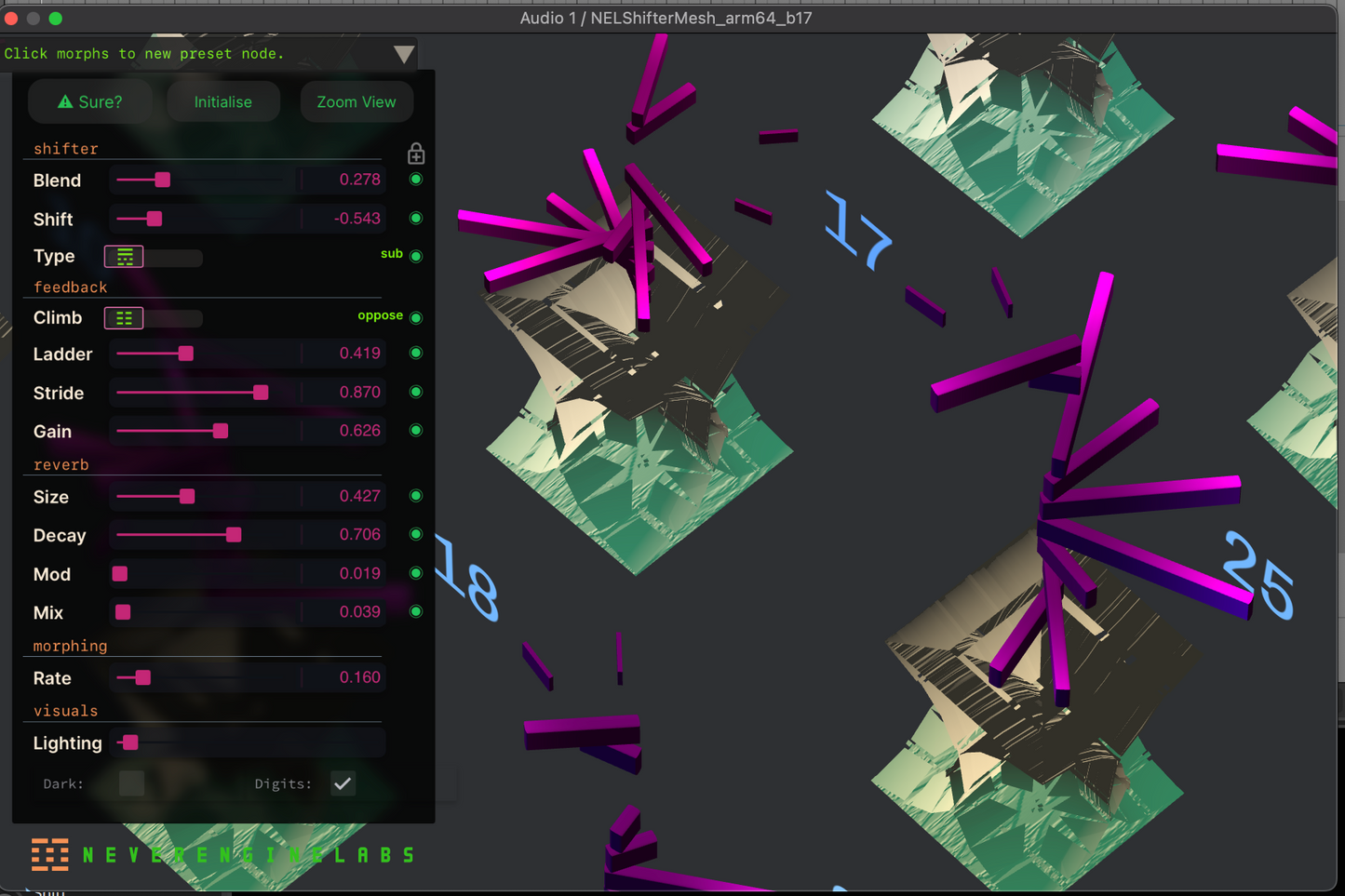The height and width of the screenshot is (896, 1345).
Task: Toggle the green dot beside Type sub
Action: [416, 256]
